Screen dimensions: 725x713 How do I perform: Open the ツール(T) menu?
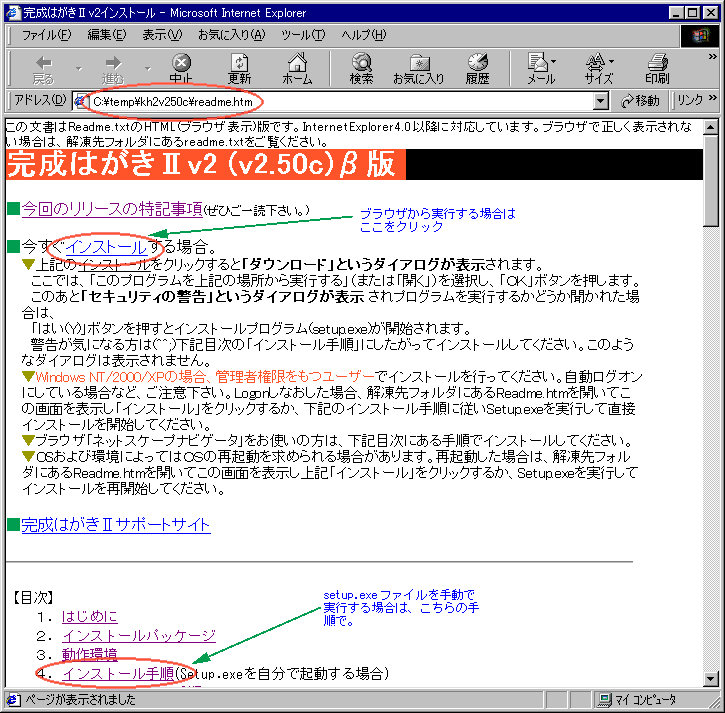click(x=302, y=35)
